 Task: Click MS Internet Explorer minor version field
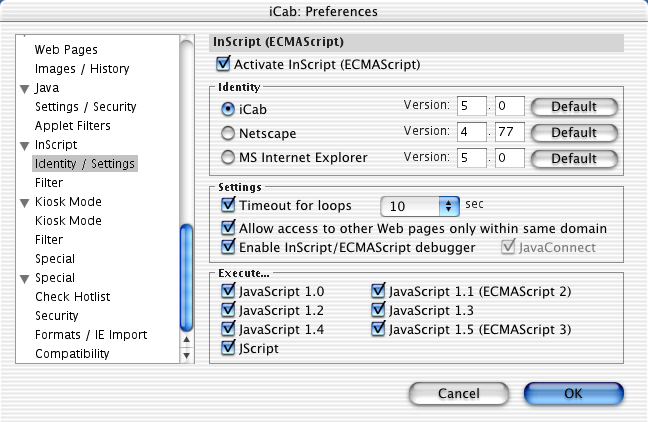510,158
